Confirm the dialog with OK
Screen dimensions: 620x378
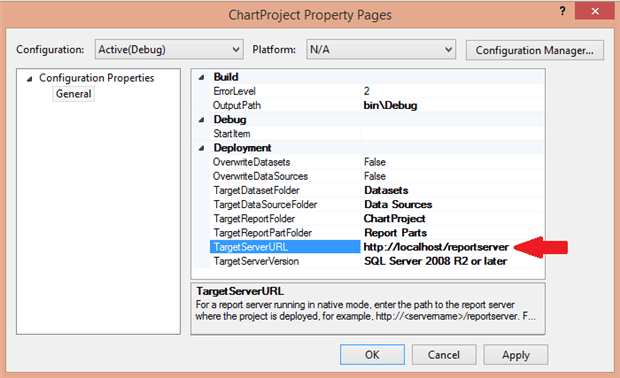372,355
